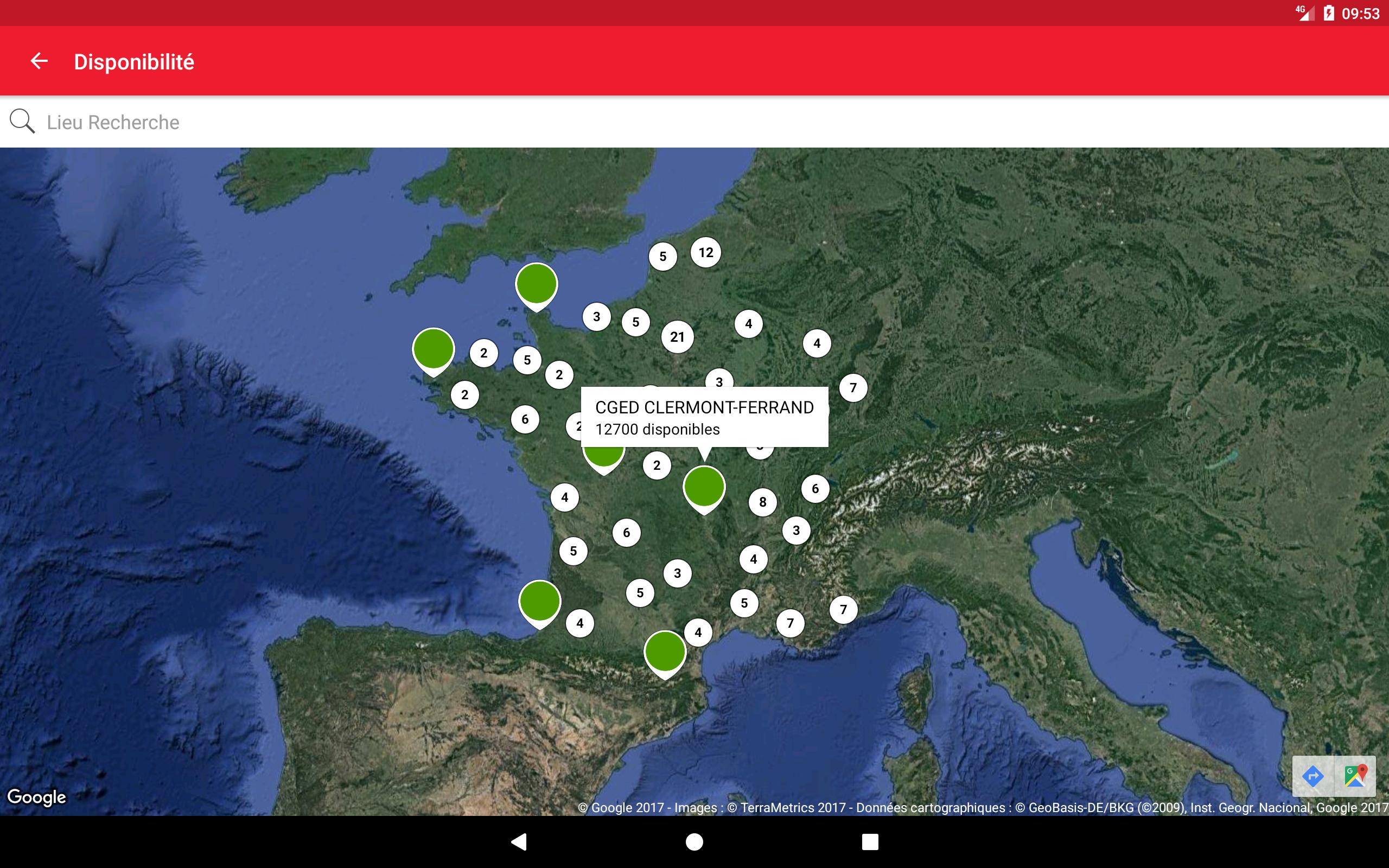The image size is (1389, 868).
Task: Expand cluster 3 on the Normandy coast
Action: tap(597, 316)
